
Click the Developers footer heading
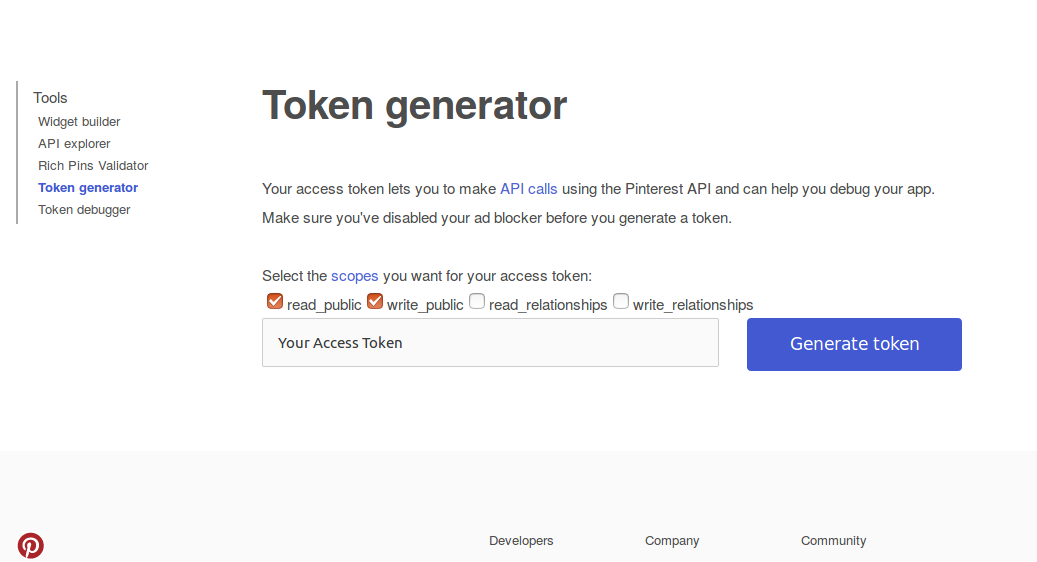click(521, 541)
